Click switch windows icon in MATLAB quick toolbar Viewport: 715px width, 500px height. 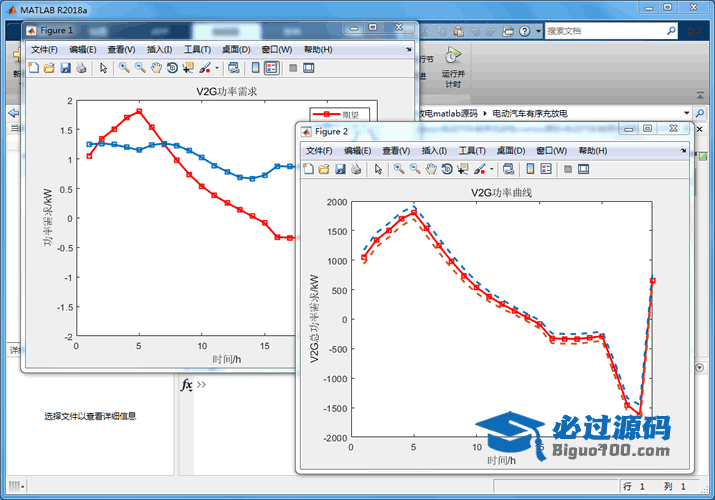click(508, 31)
